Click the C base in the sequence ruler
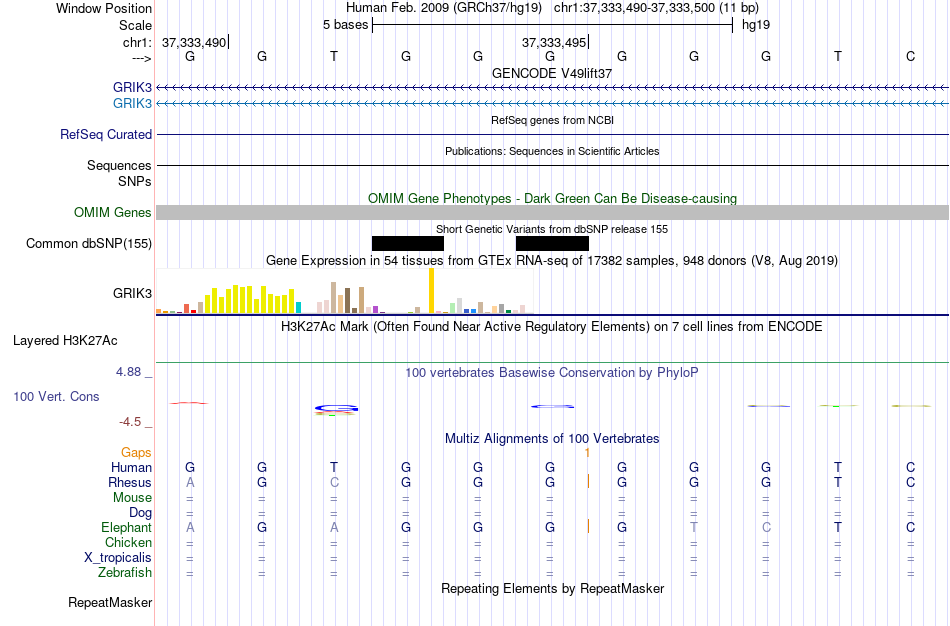The image size is (950, 626). click(x=910, y=56)
